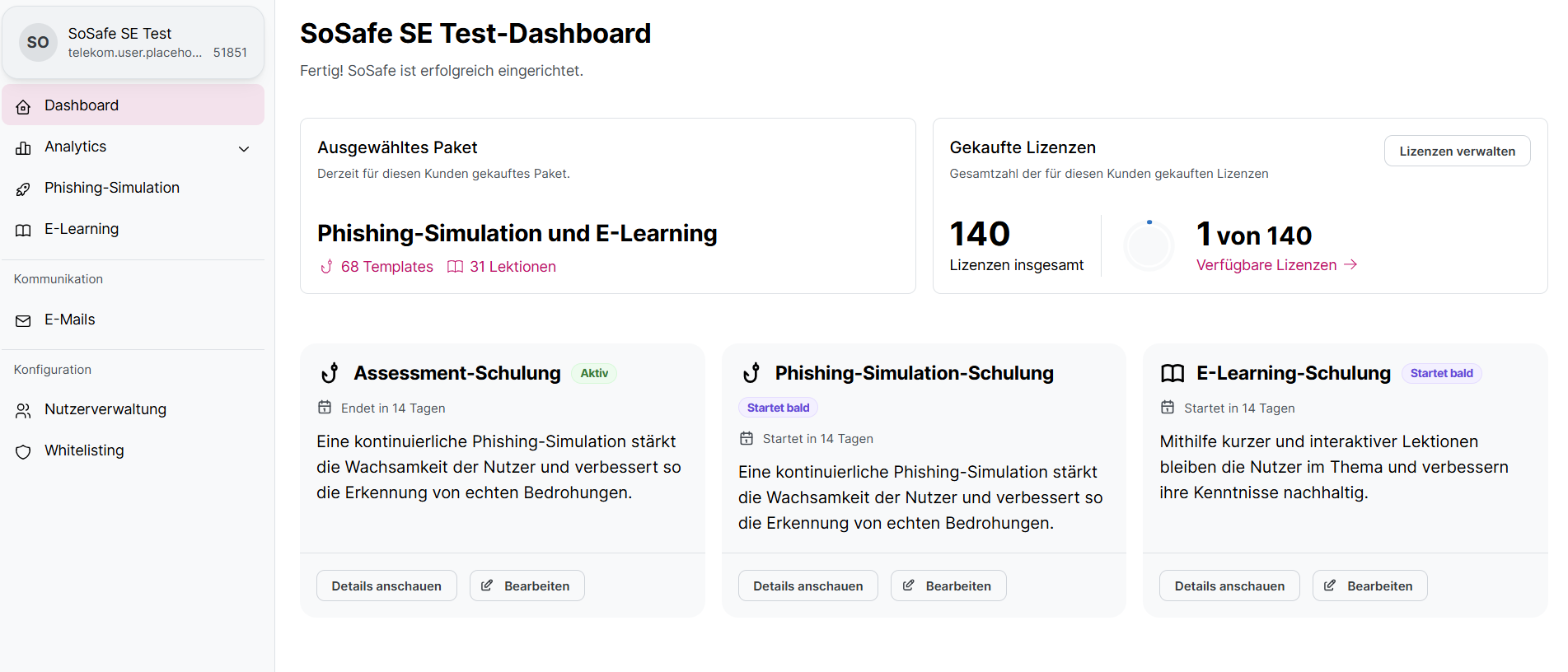Click the Dashboard home icon in sidebar
This screenshot has height=672, width=1568.
[23, 106]
